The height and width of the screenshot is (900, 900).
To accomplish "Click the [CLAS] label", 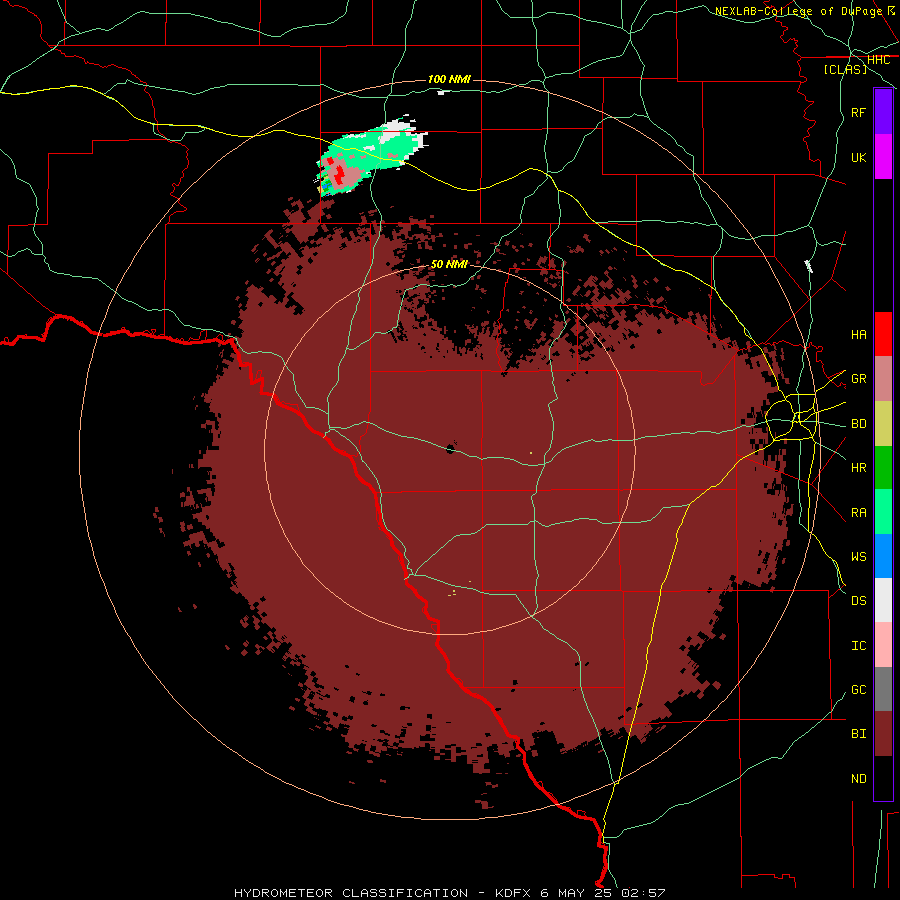I will tap(845, 69).
